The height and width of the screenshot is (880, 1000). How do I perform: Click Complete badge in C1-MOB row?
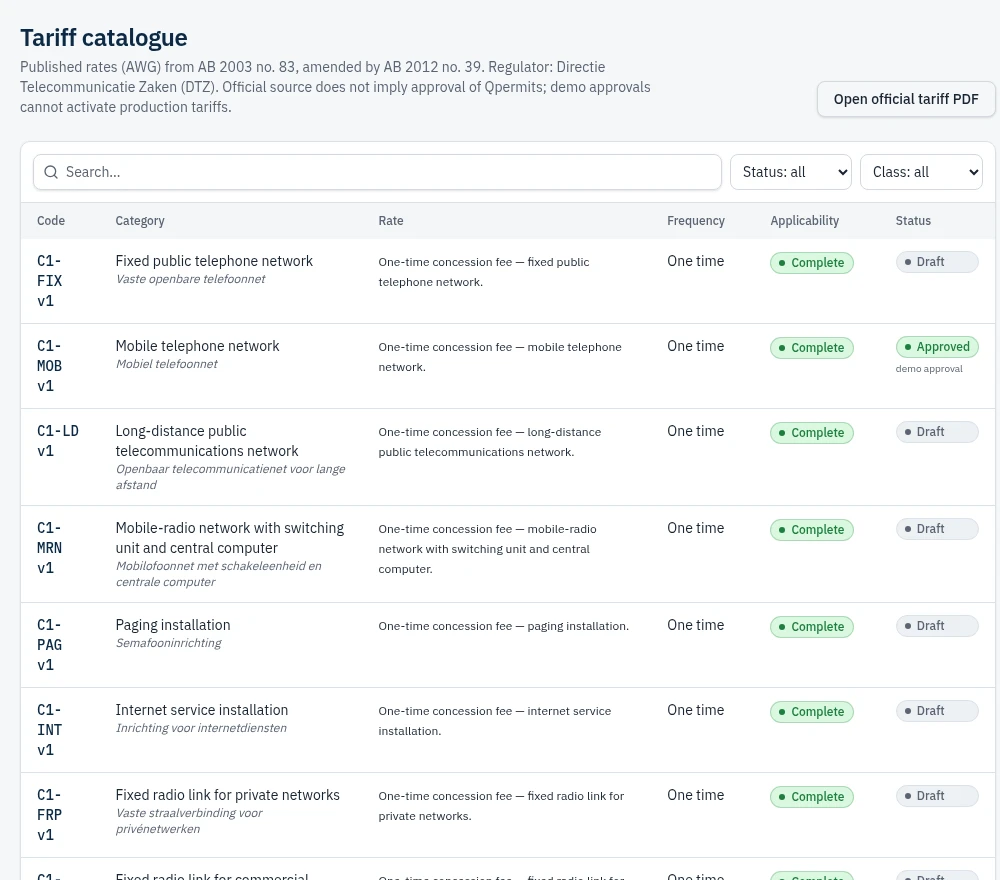[812, 348]
